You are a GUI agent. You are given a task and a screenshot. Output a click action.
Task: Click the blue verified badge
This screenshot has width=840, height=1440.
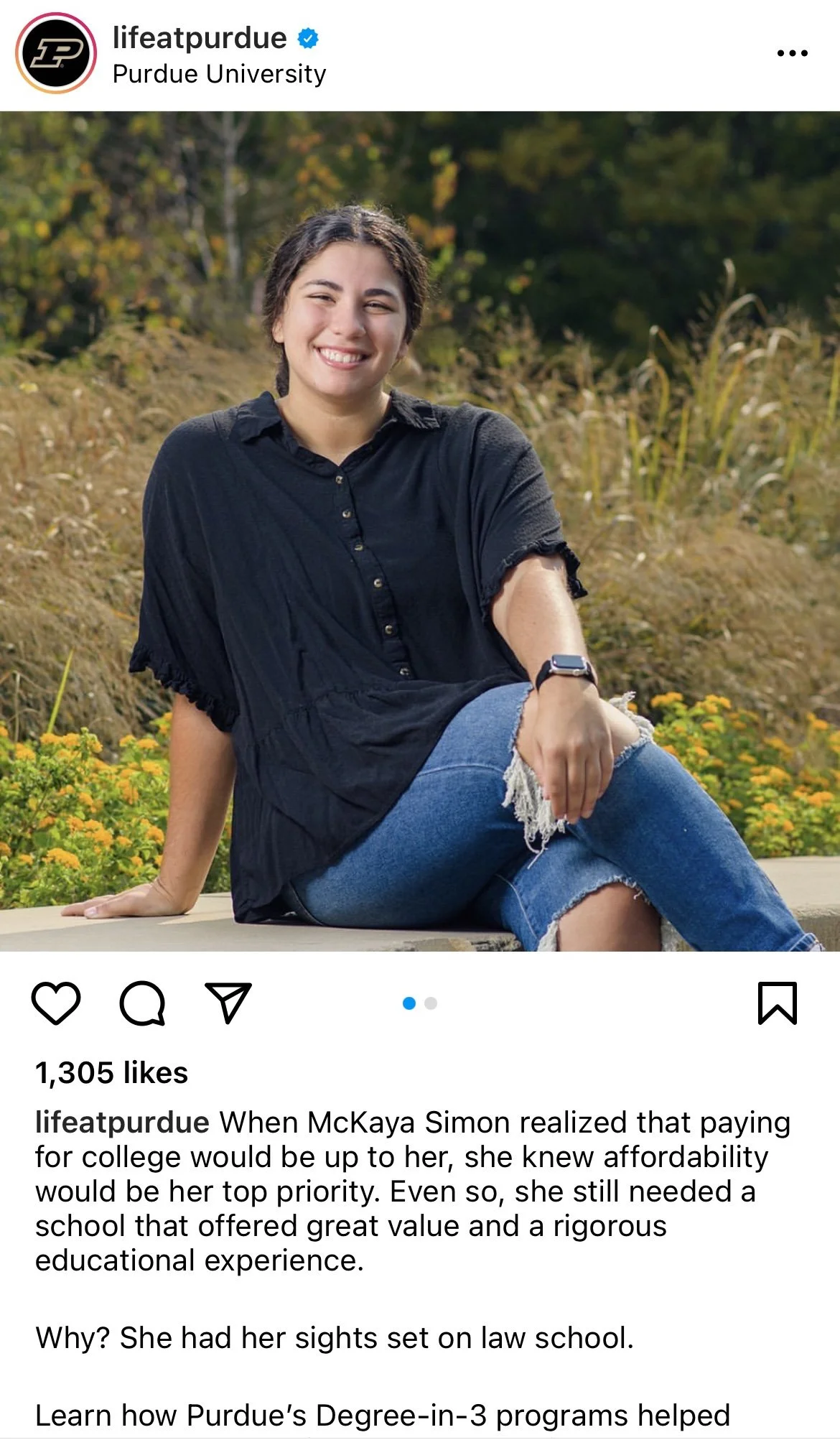(308, 38)
